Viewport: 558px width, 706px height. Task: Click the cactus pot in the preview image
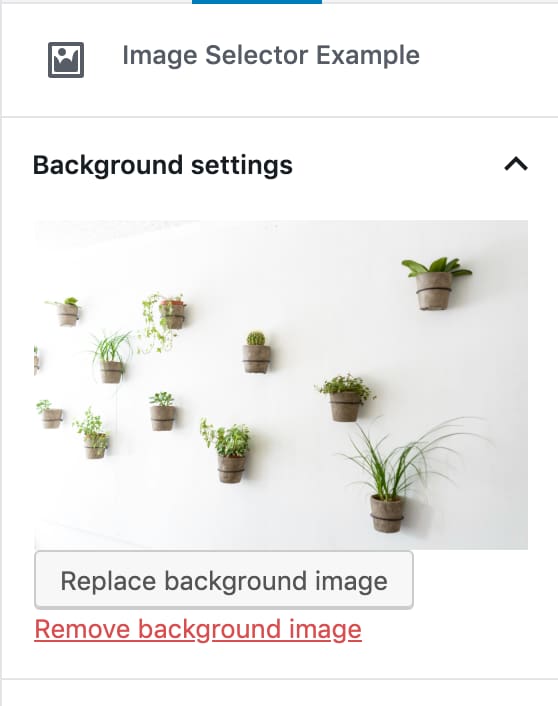257,353
